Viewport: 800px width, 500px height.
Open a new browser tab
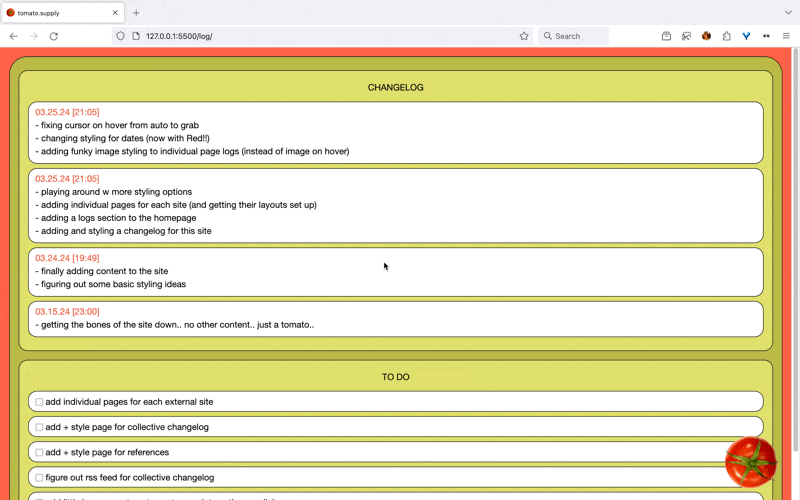[x=136, y=13]
